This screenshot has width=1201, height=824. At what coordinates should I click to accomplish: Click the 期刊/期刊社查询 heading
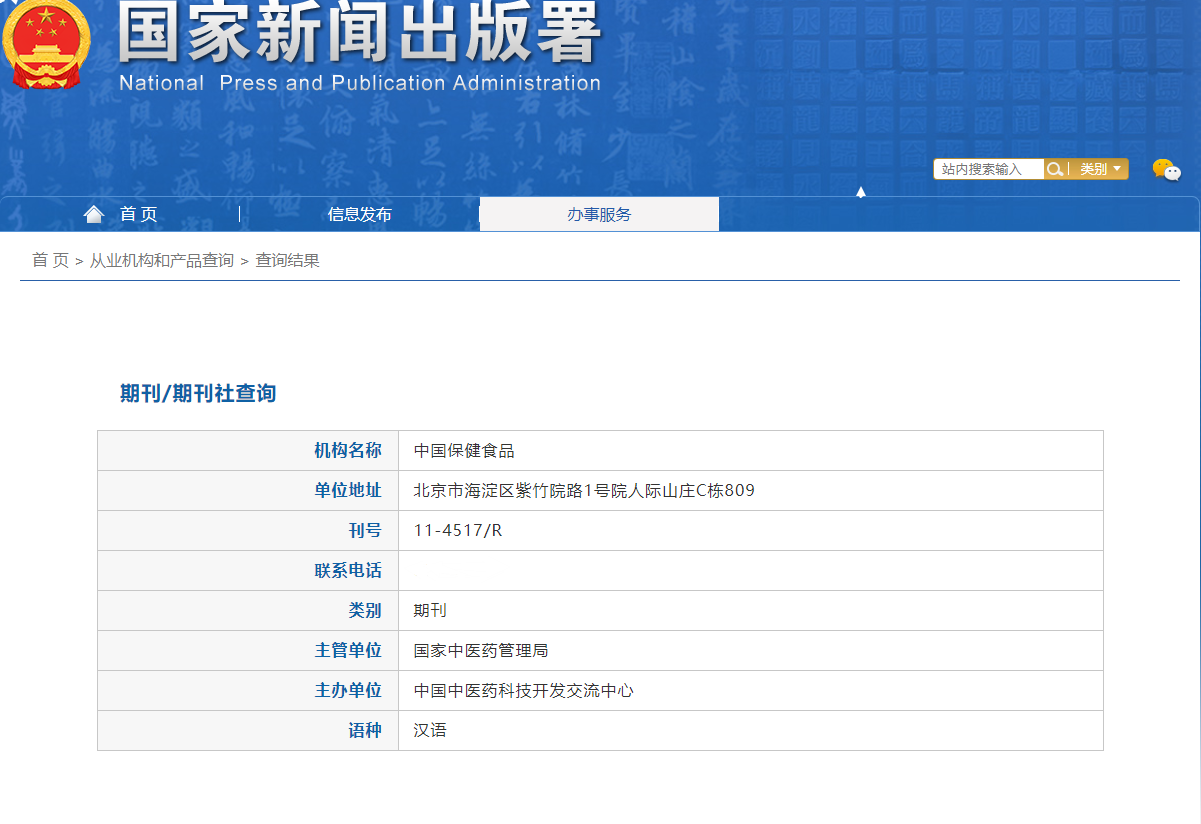coord(198,393)
